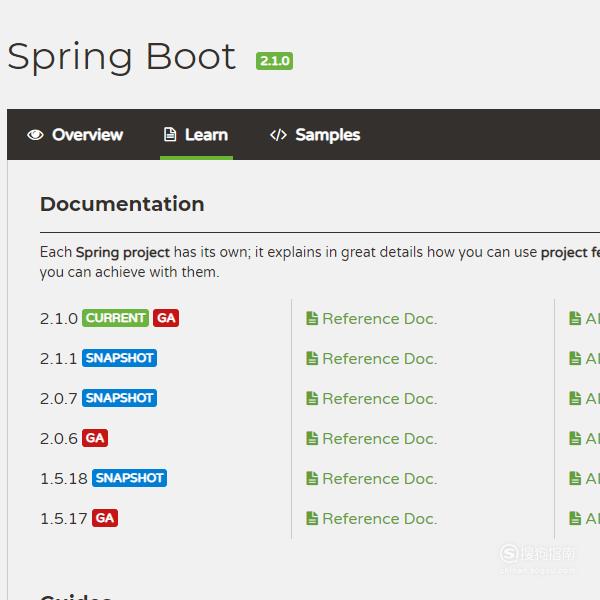Open the Samples tab
Viewport: 600px width, 600px height.
coord(315,135)
